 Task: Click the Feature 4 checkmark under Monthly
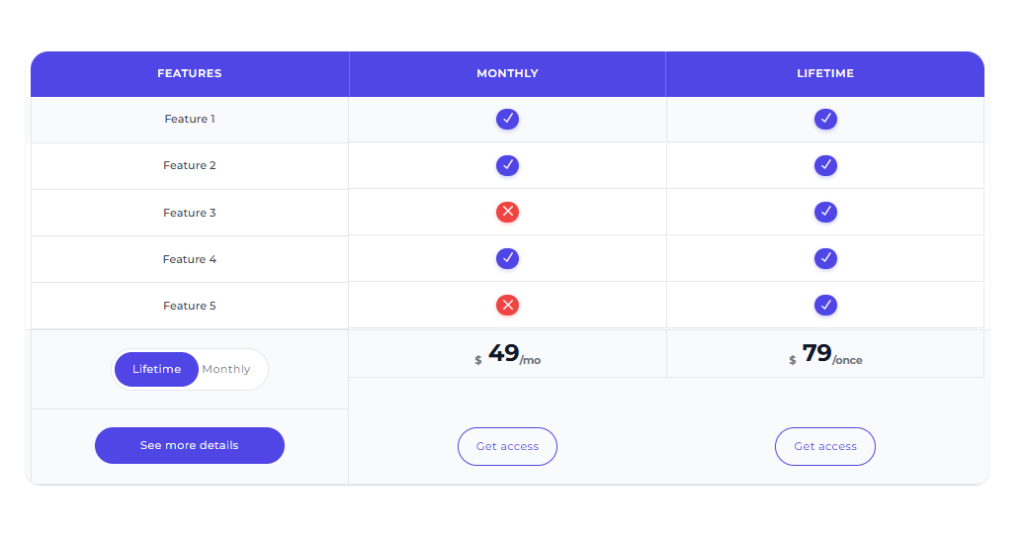[507, 259]
